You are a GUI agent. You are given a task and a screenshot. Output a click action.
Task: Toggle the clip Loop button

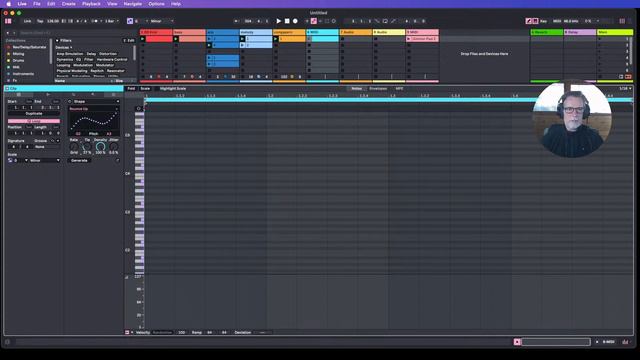[x=34, y=121]
